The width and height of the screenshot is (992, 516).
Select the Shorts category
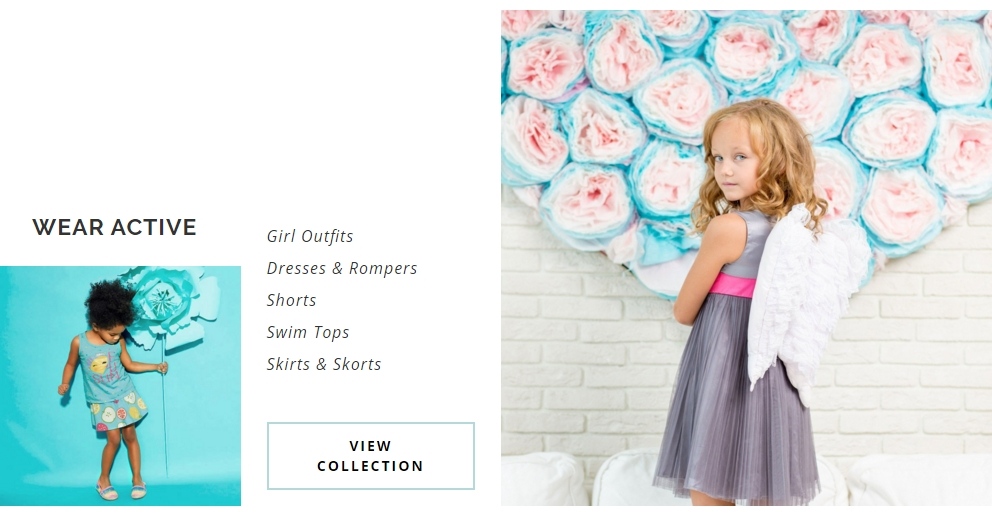tap(291, 300)
